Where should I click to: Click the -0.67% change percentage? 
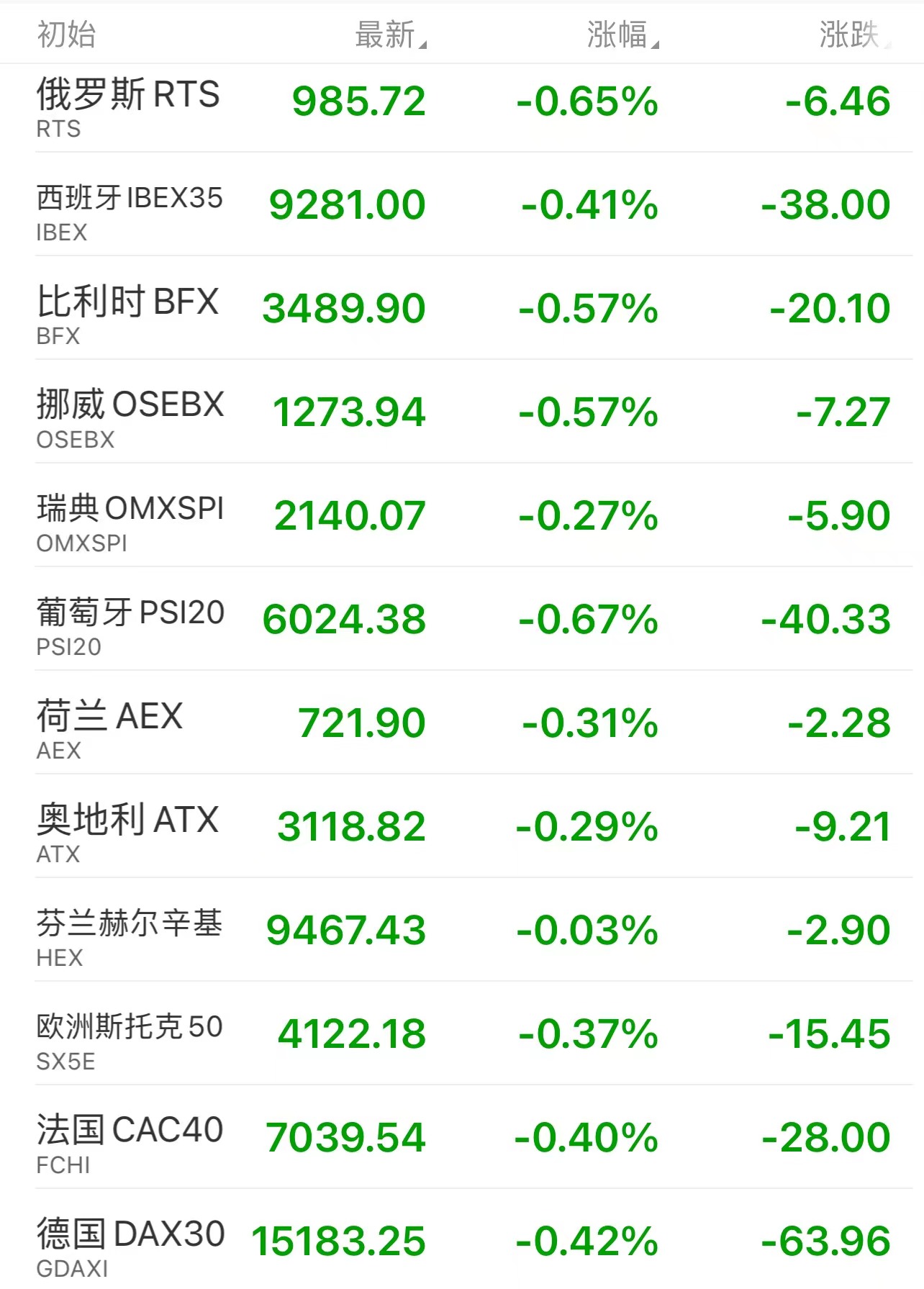(x=588, y=620)
